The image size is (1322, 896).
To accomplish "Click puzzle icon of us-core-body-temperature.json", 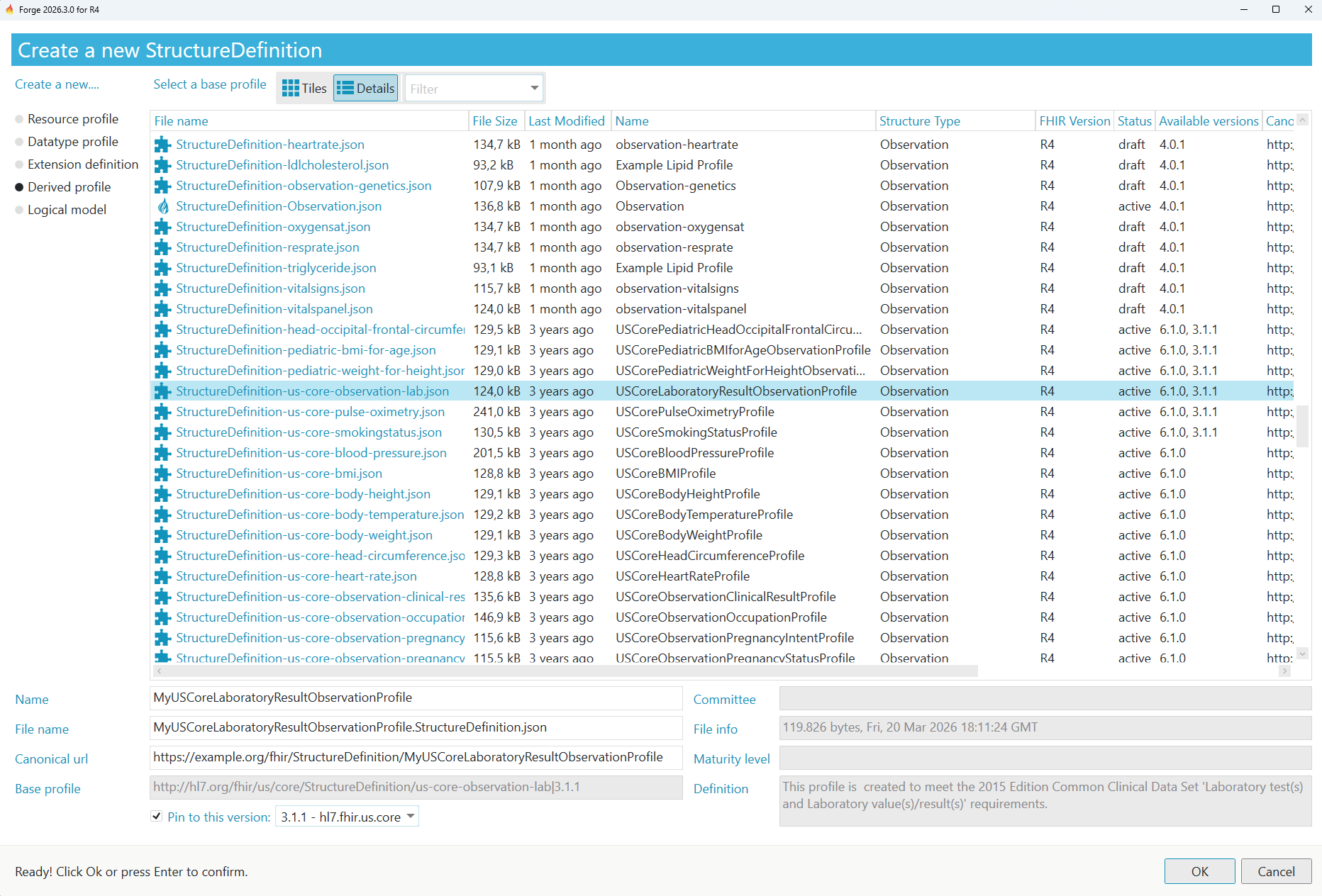I will click(x=163, y=515).
